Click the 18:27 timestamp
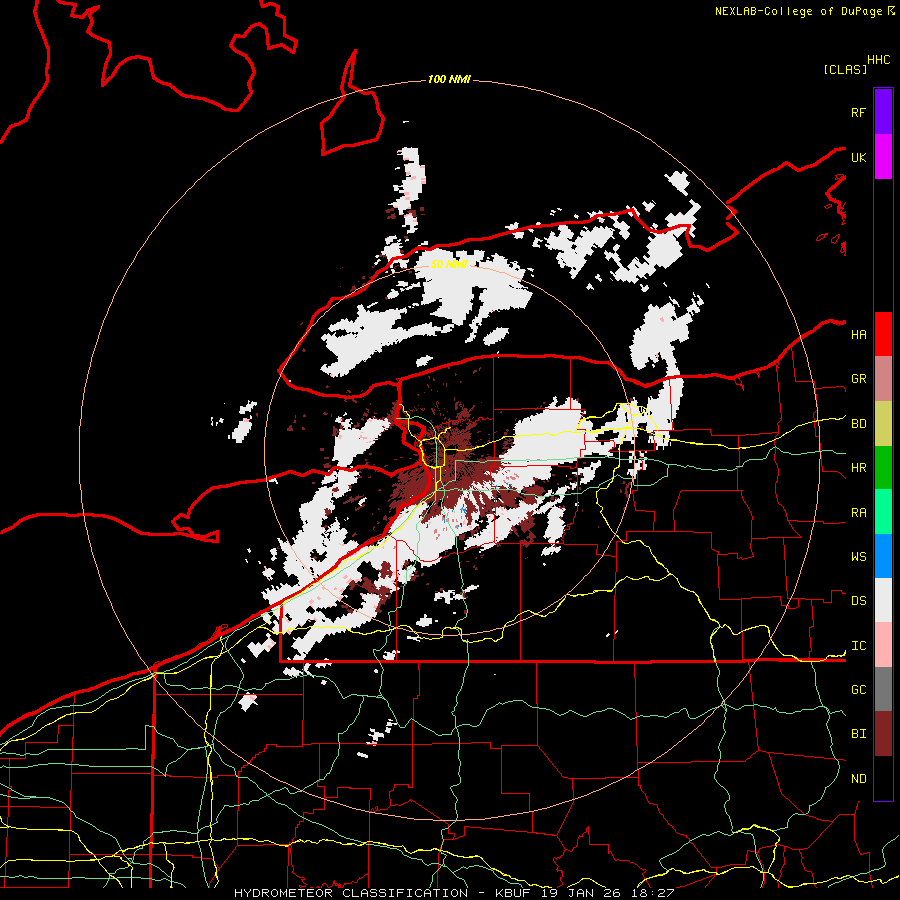900x900 pixels. pos(651,893)
